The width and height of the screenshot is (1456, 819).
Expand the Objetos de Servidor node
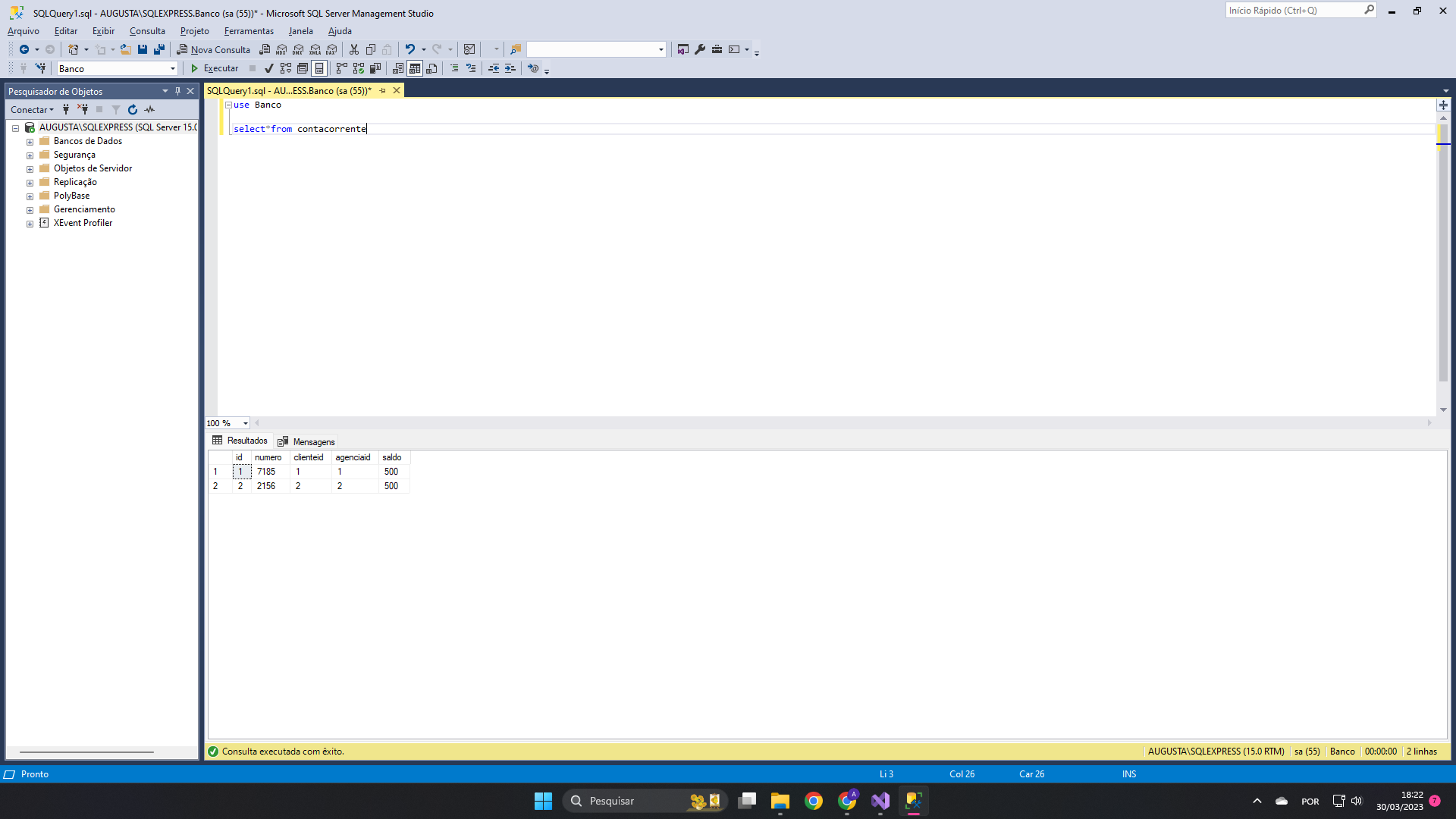[30, 169]
